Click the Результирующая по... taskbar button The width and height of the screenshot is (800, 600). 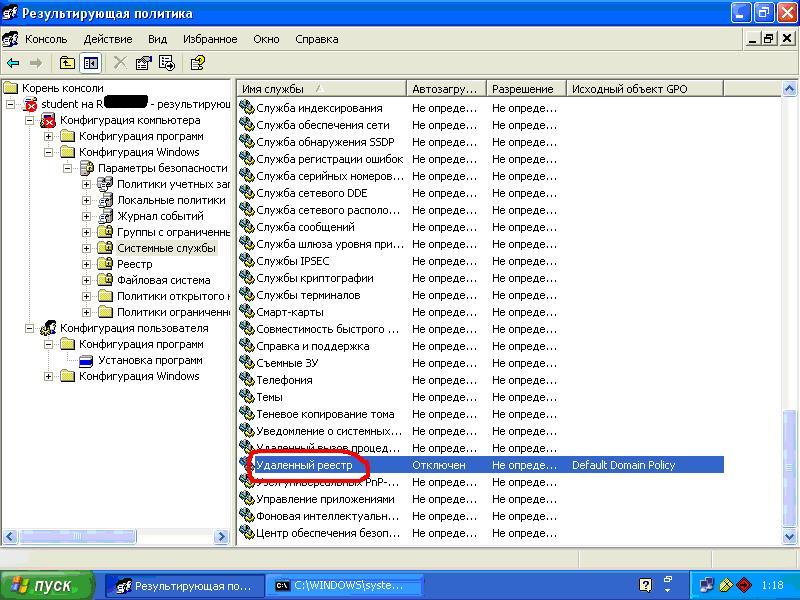pyautogui.click(x=185, y=585)
